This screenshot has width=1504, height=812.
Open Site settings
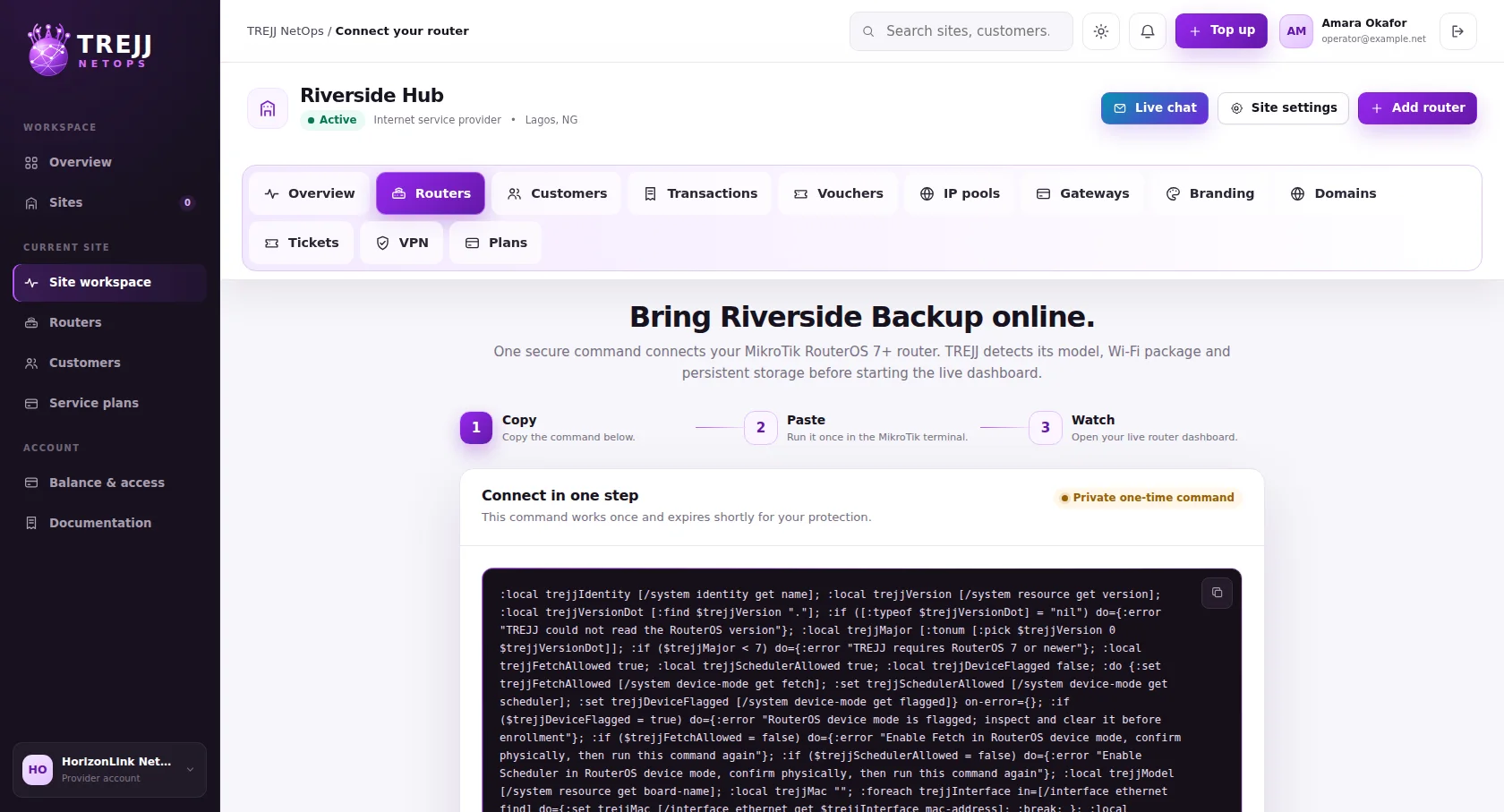(x=1283, y=107)
